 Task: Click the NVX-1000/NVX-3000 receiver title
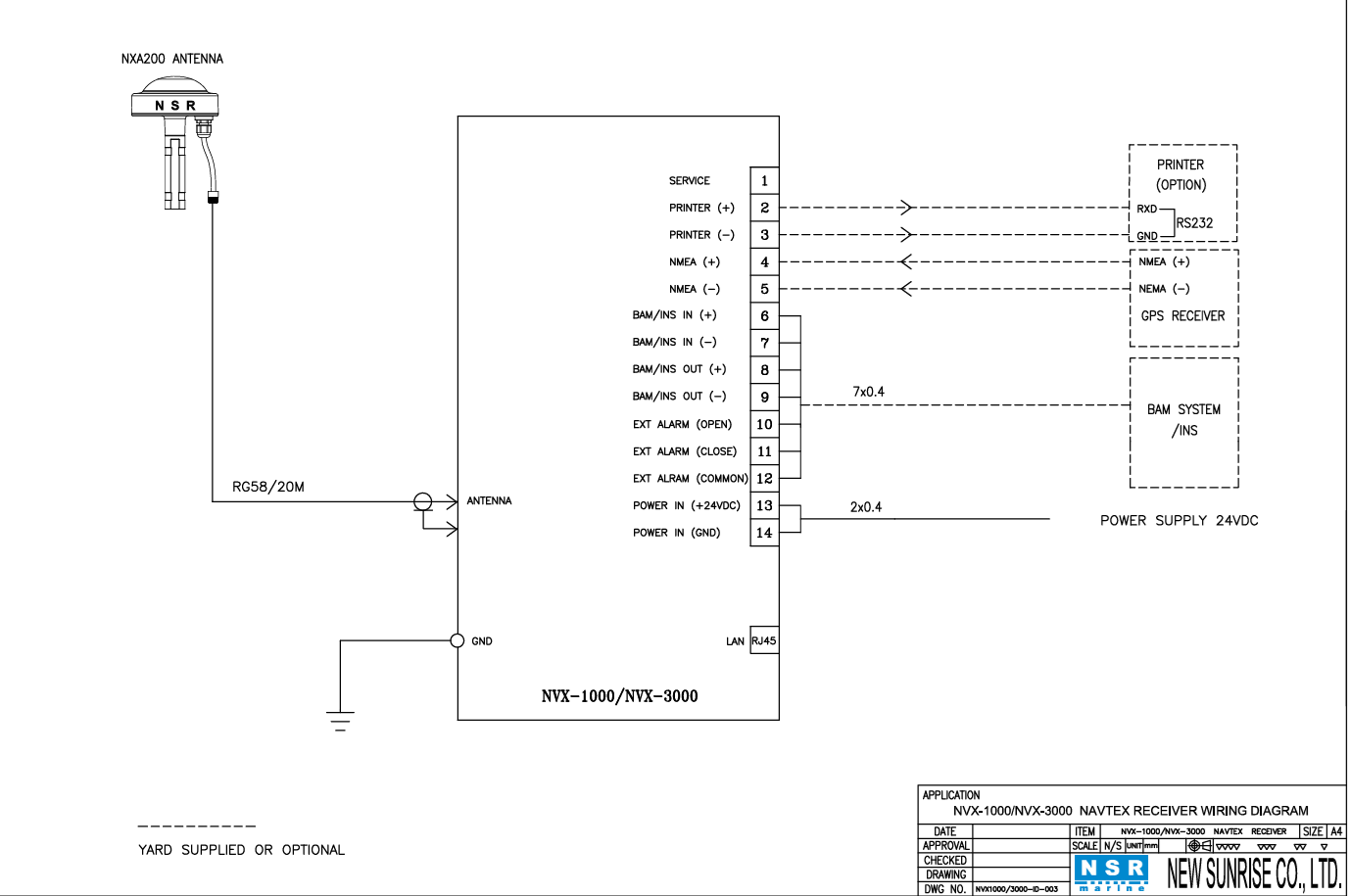tap(619, 696)
